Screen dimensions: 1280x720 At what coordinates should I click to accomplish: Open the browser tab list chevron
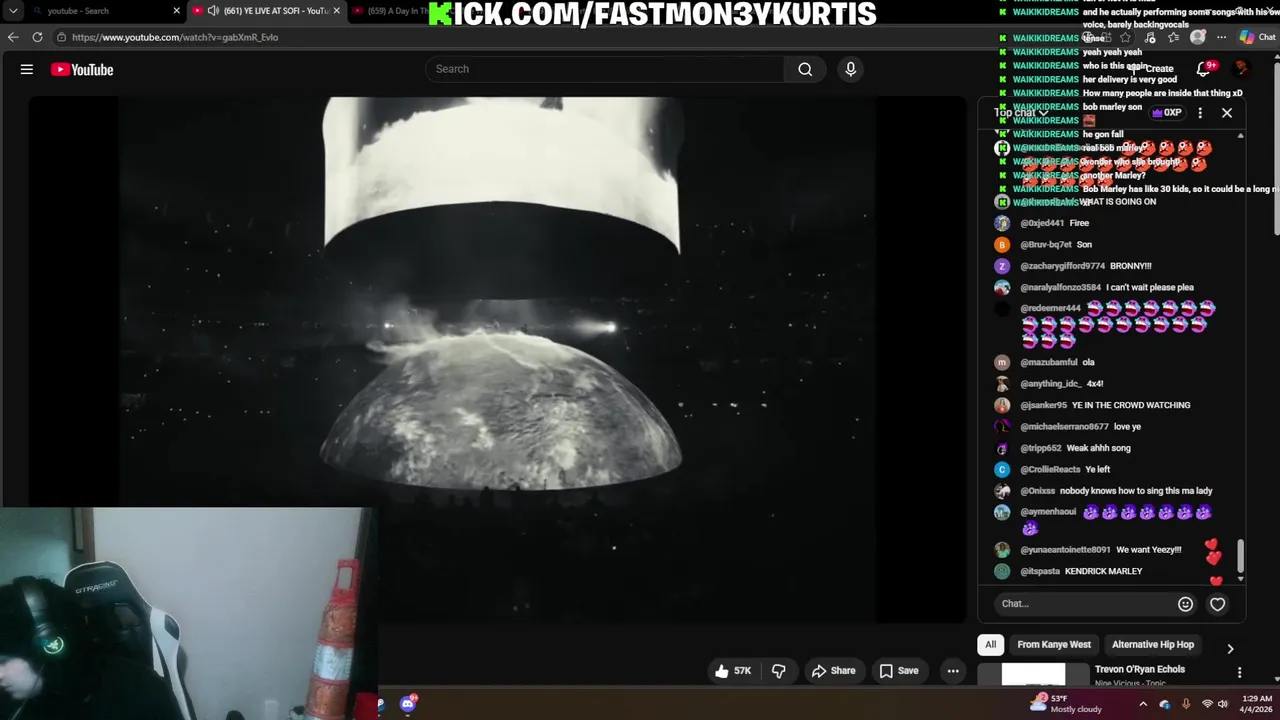13,11
